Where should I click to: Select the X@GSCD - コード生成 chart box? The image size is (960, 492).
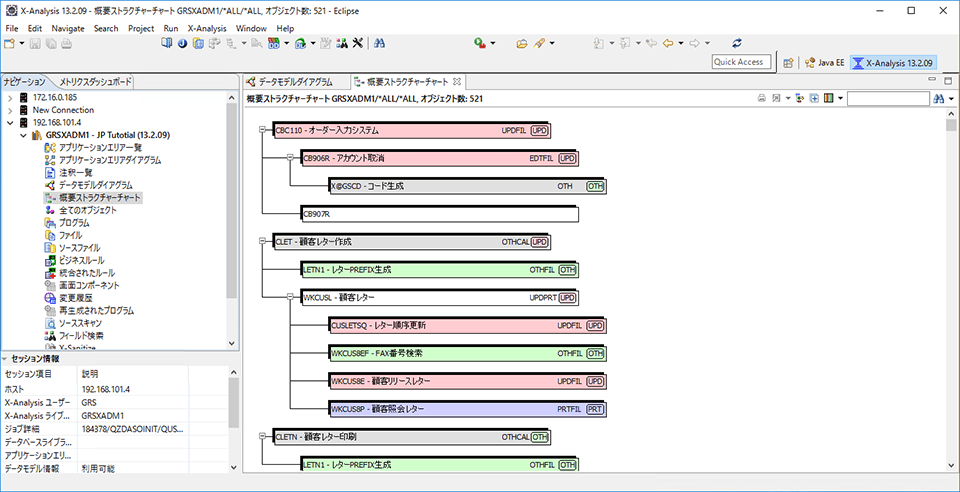pos(468,186)
